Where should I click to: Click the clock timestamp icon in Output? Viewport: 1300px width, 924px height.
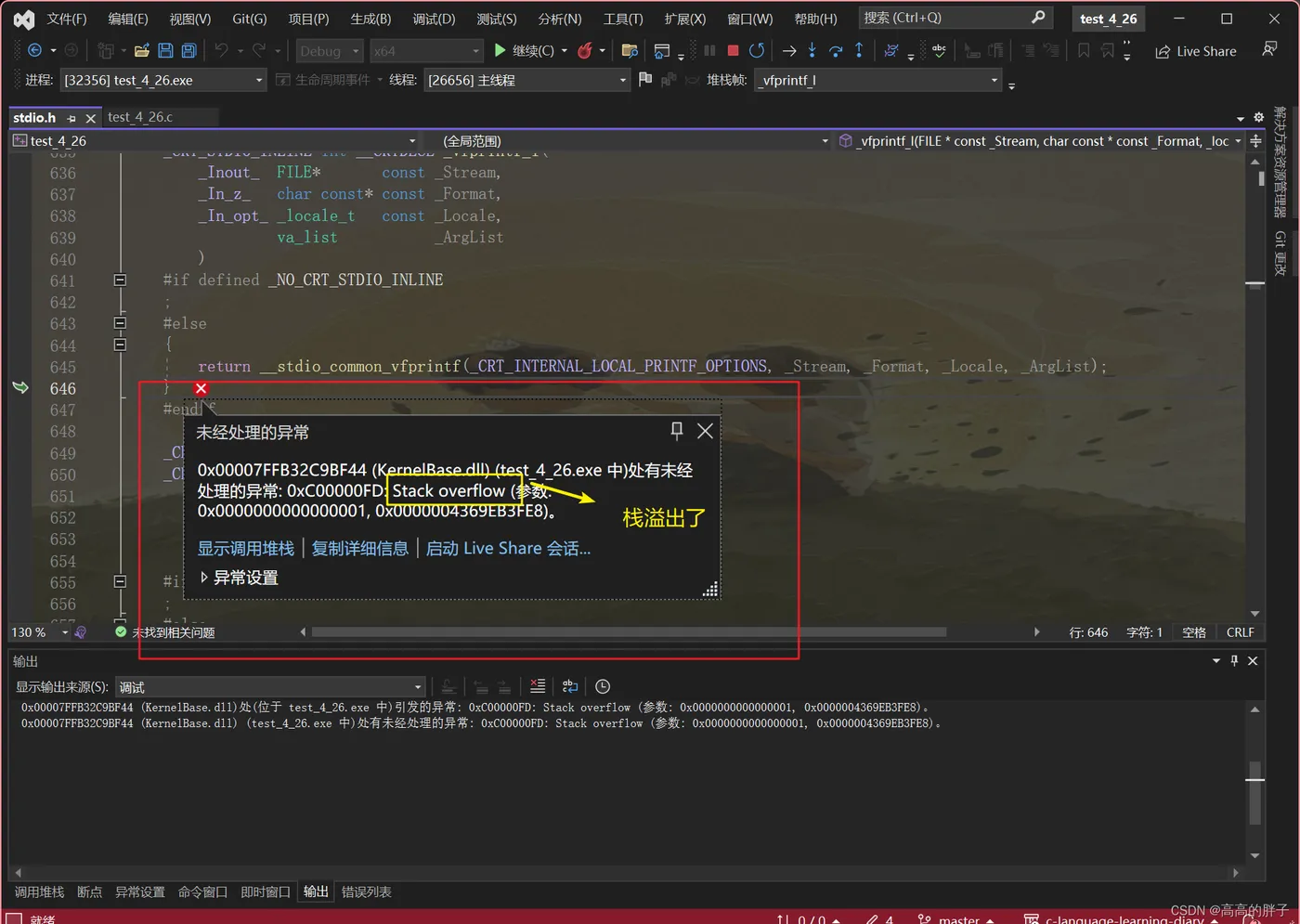point(603,686)
